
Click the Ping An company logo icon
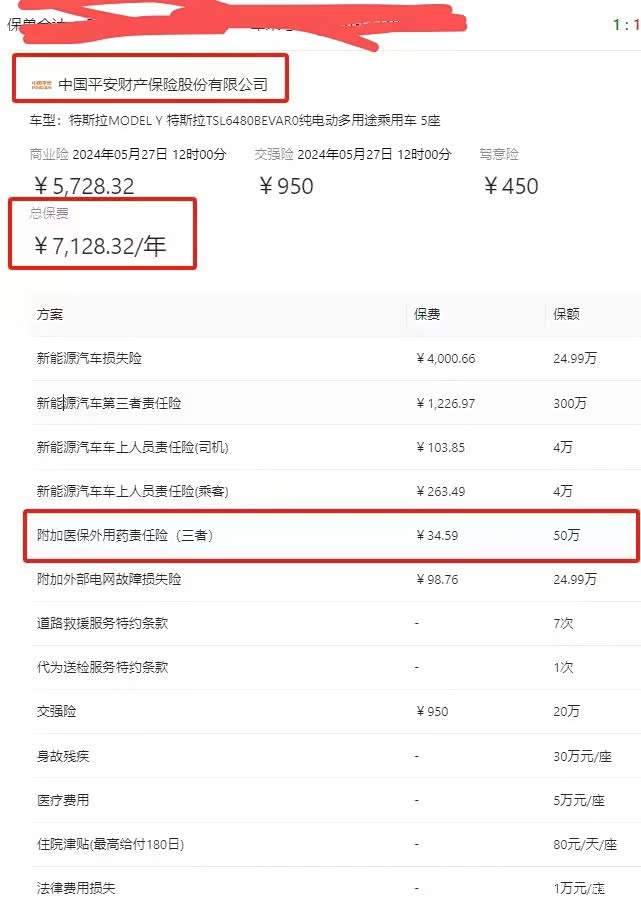(x=41, y=85)
